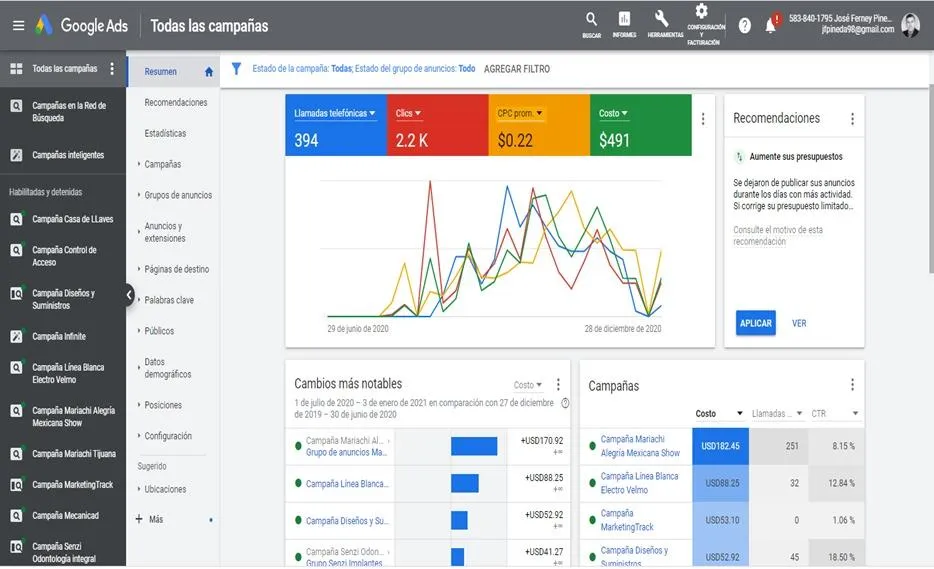Click the 12.84 % CTR value
The height and width of the screenshot is (569, 934).
[841, 483]
